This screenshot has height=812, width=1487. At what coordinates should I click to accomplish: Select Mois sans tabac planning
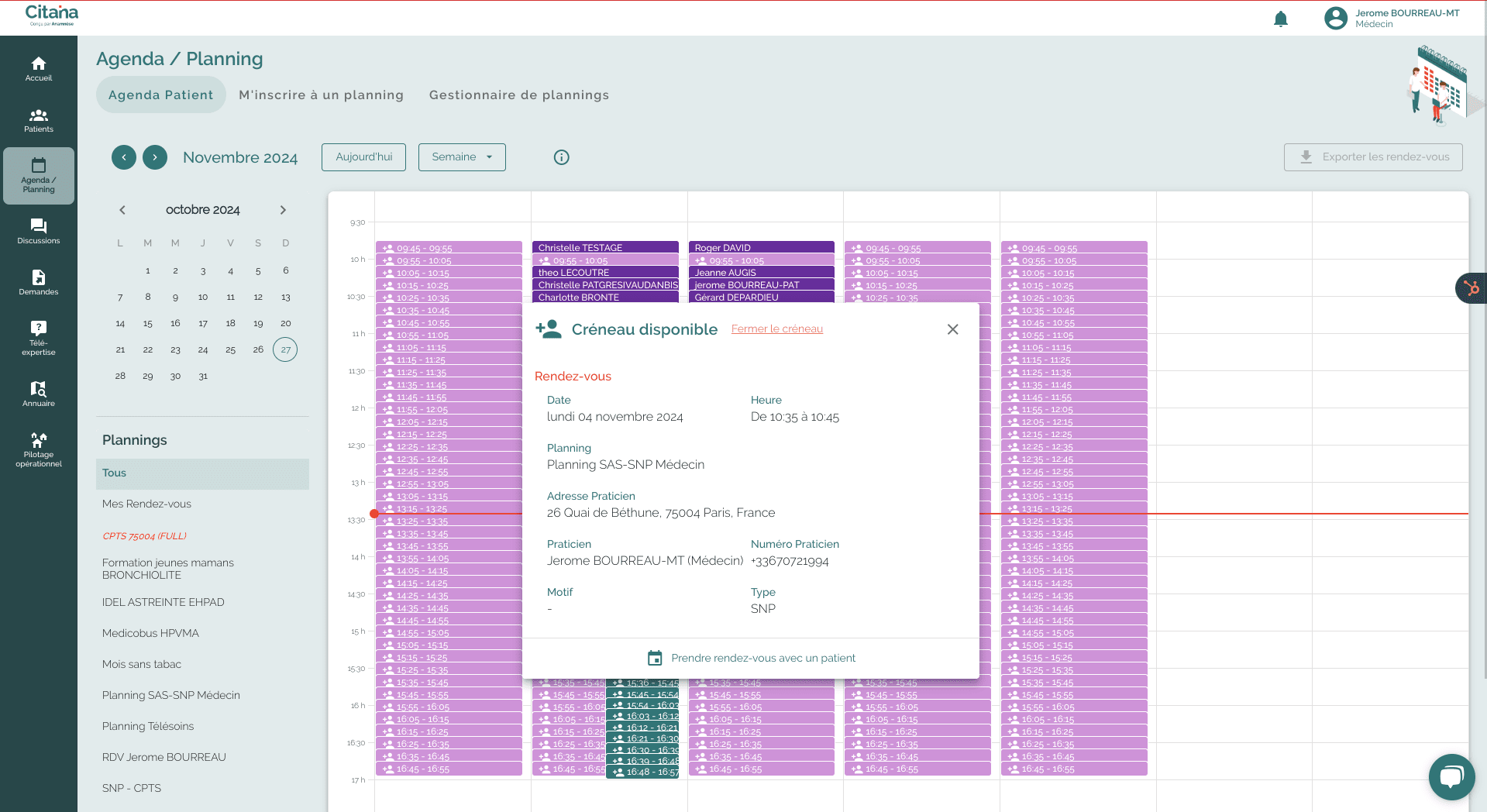point(202,664)
